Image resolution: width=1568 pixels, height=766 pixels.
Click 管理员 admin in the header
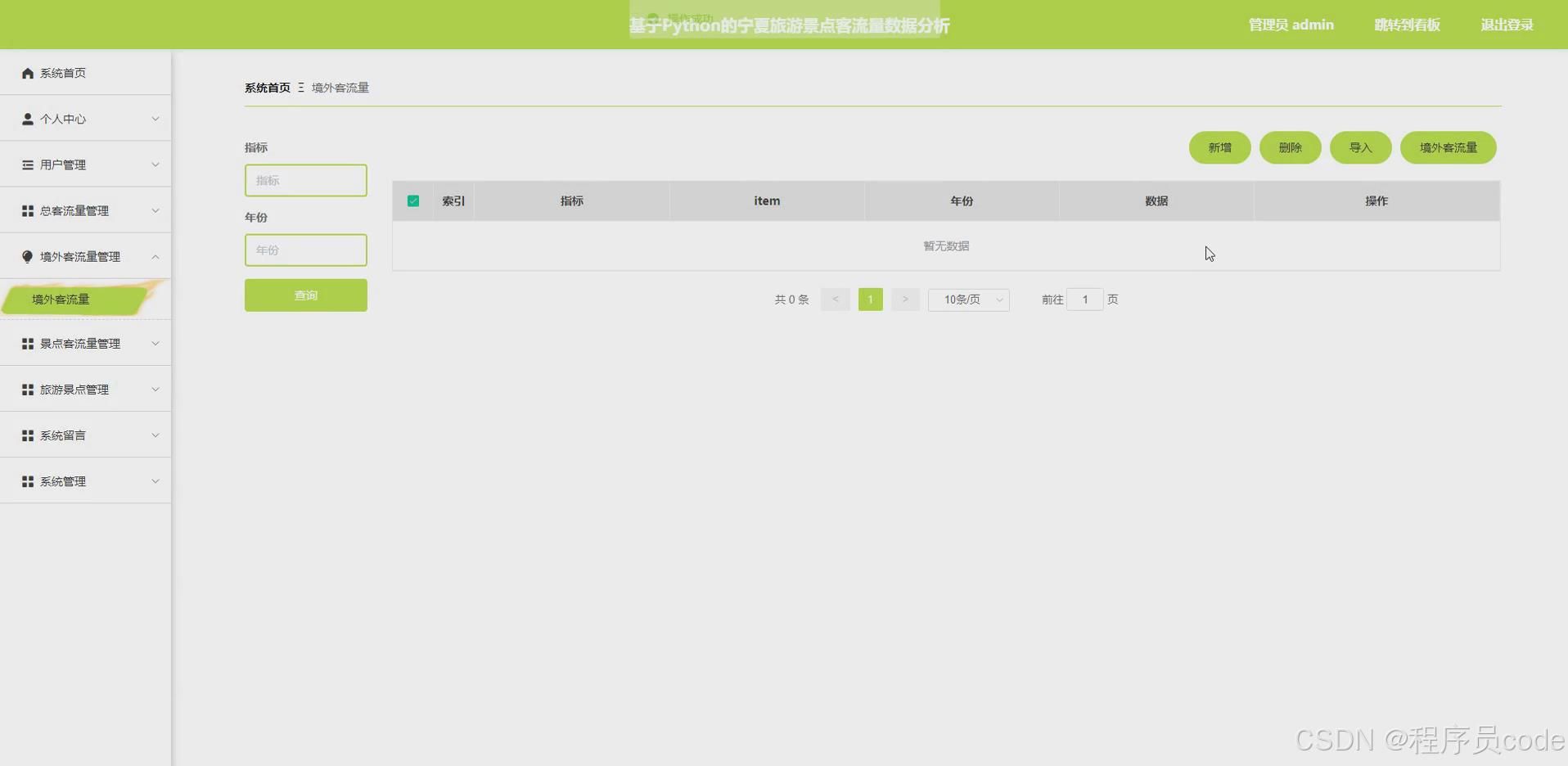(1291, 25)
